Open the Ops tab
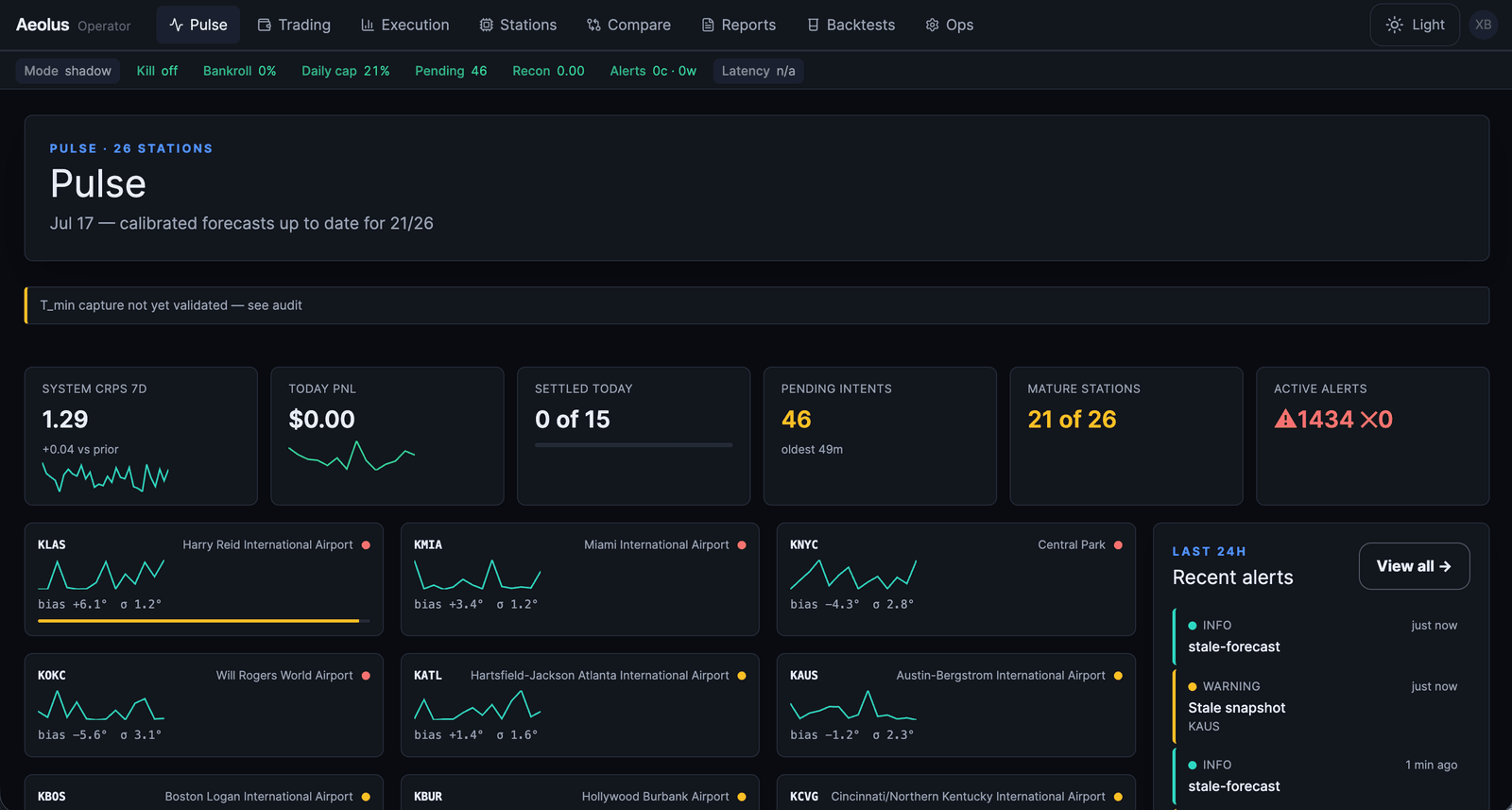This screenshot has height=810, width=1512. coord(949,25)
